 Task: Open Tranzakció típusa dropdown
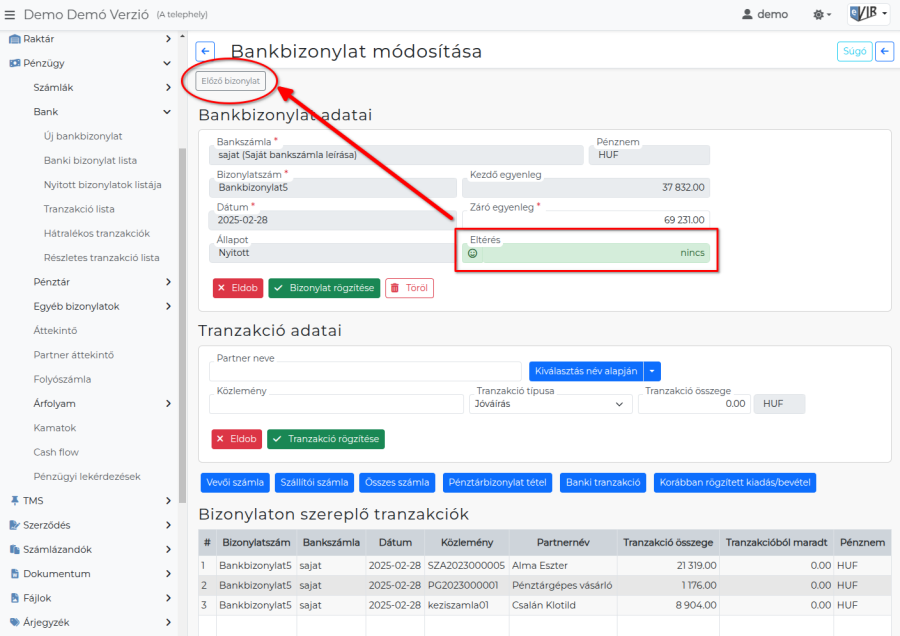pos(548,404)
